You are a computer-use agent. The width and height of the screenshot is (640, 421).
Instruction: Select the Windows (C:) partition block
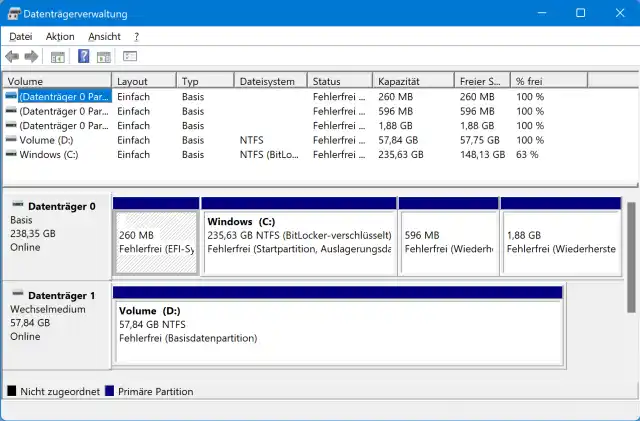click(x=298, y=241)
